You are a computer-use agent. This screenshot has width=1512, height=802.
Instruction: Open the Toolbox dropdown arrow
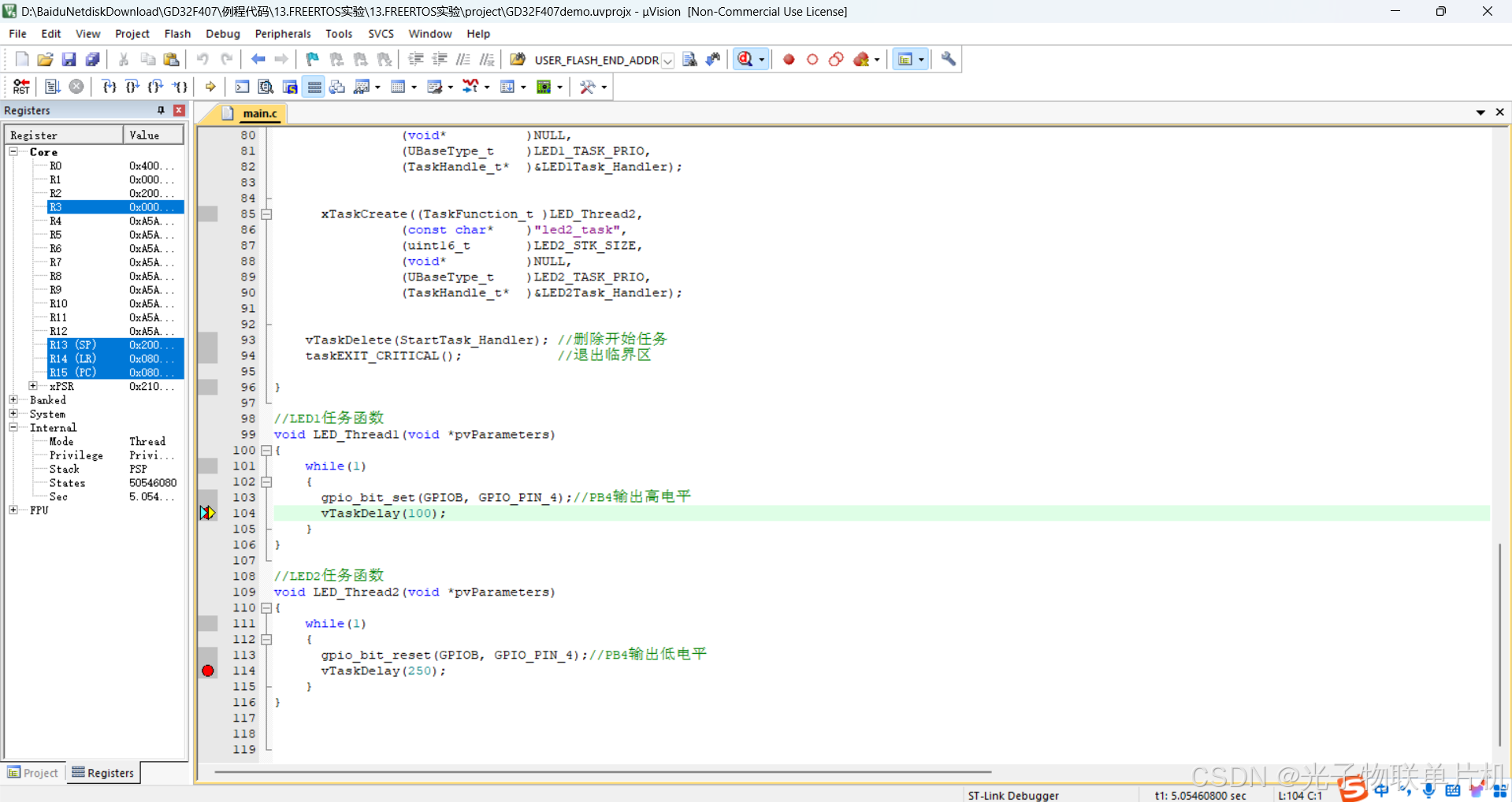tap(604, 87)
